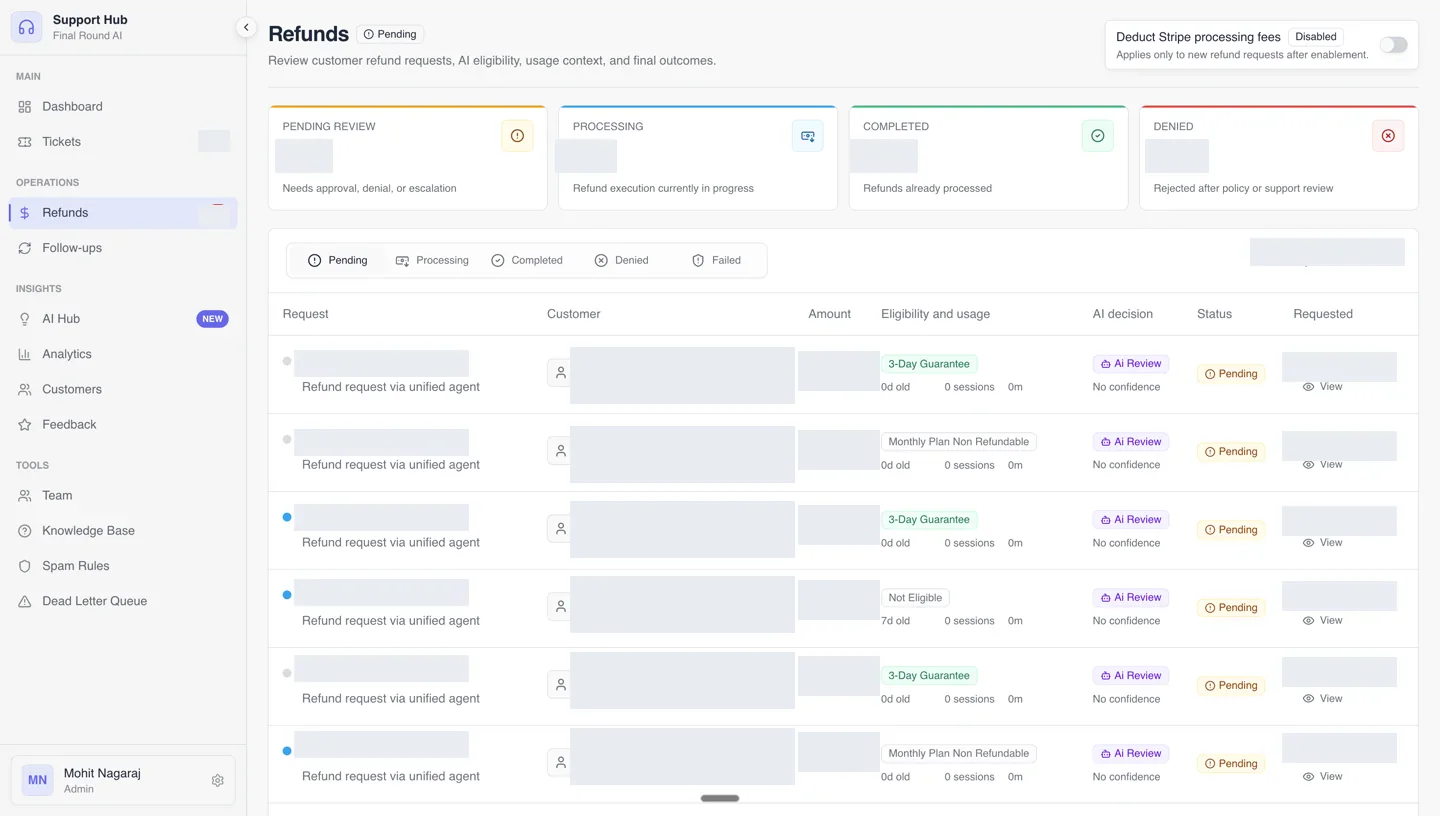
Task: Click the AI Hub lightbulb icon
Action: coord(25,319)
